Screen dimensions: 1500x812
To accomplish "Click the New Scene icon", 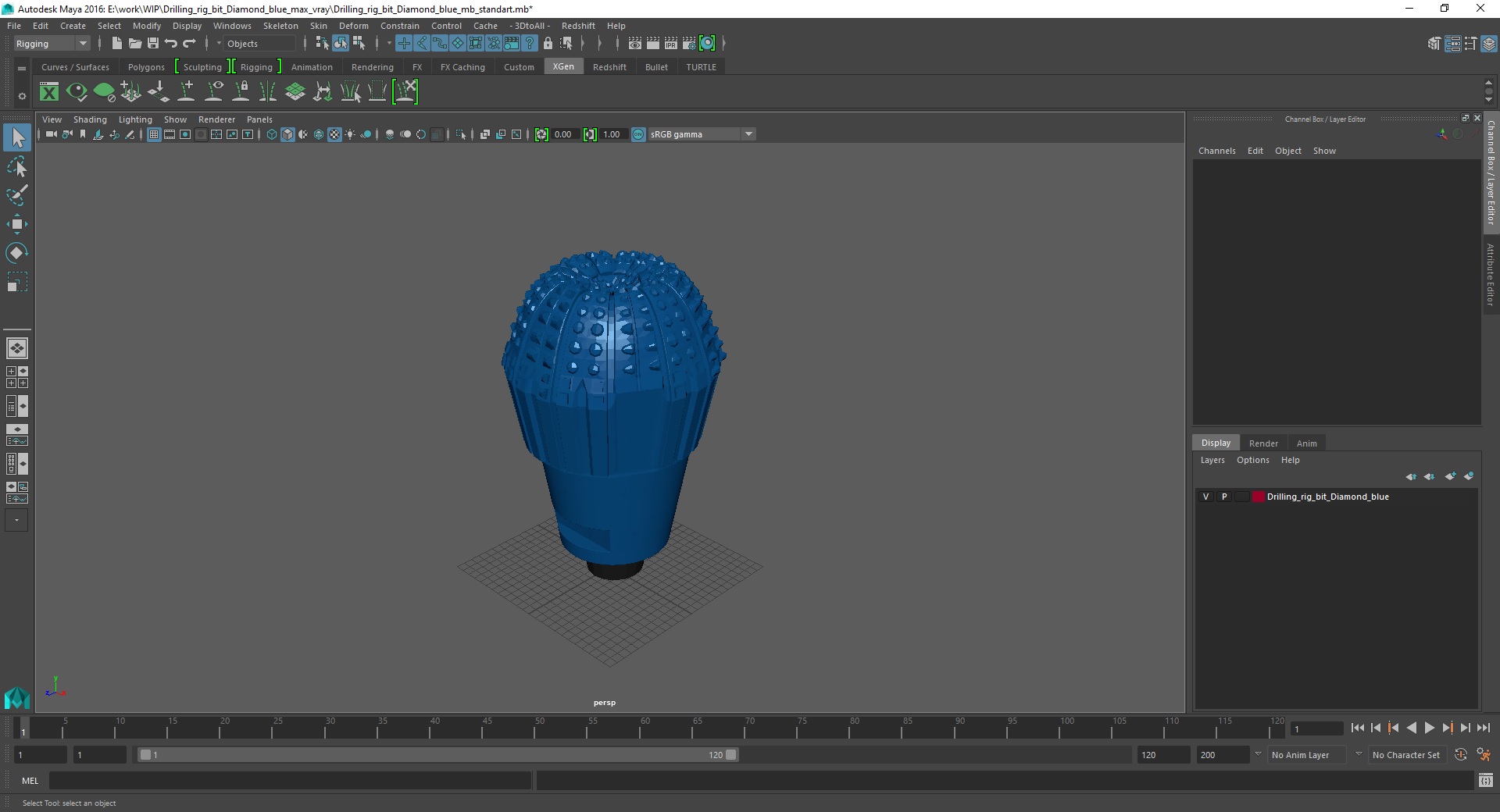I will pyautogui.click(x=116, y=44).
